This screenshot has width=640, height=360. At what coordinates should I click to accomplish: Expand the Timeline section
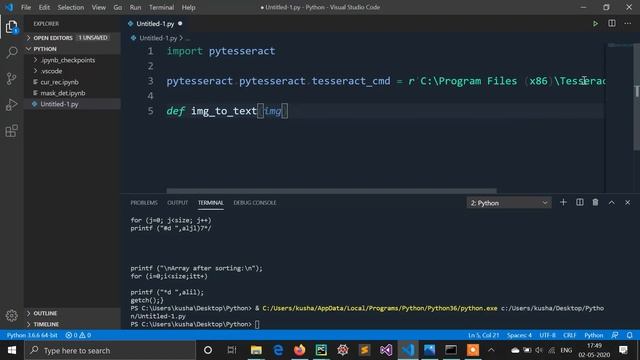(72, 324)
